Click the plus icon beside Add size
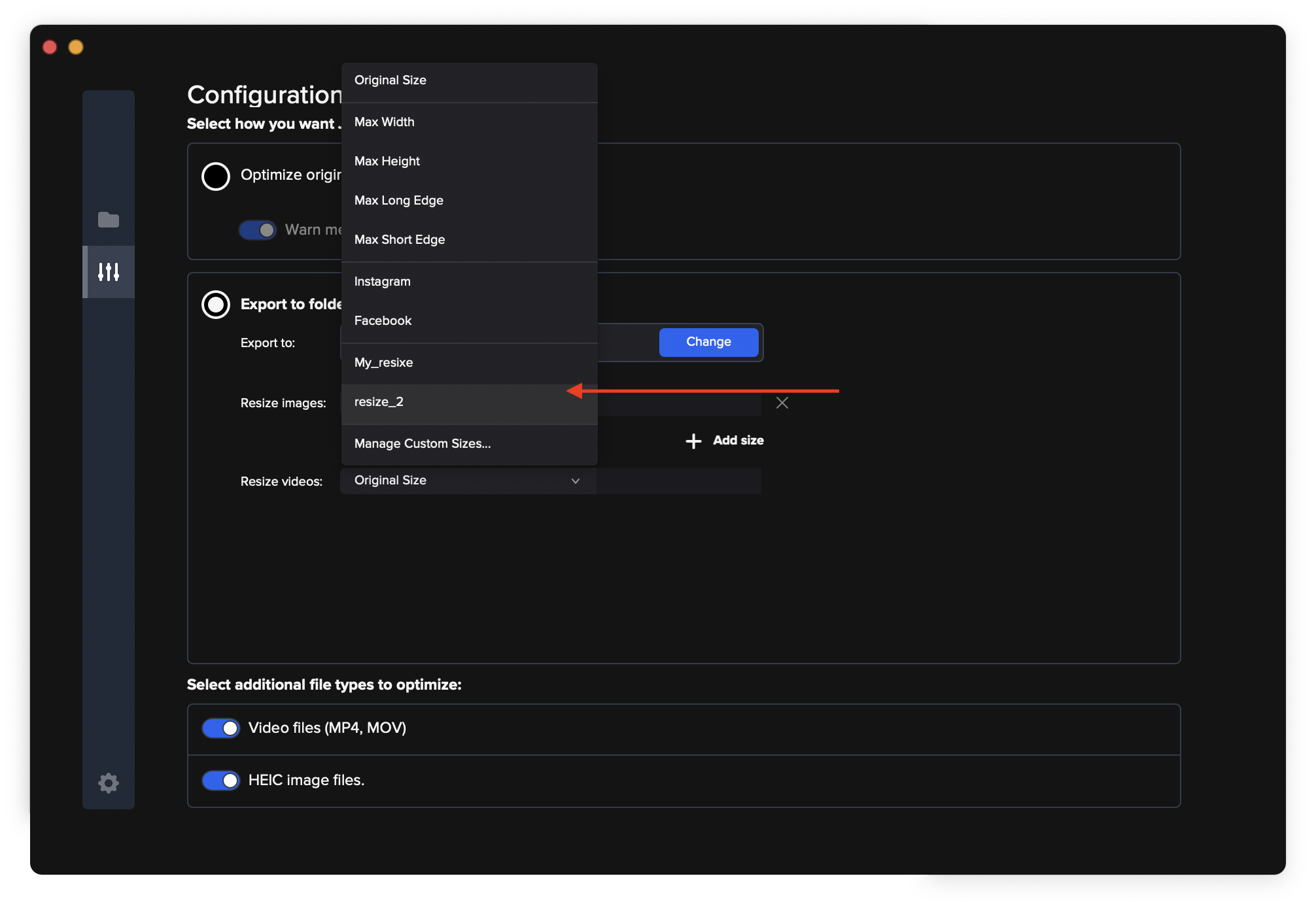This screenshot has height=910, width=1316. [x=693, y=441]
